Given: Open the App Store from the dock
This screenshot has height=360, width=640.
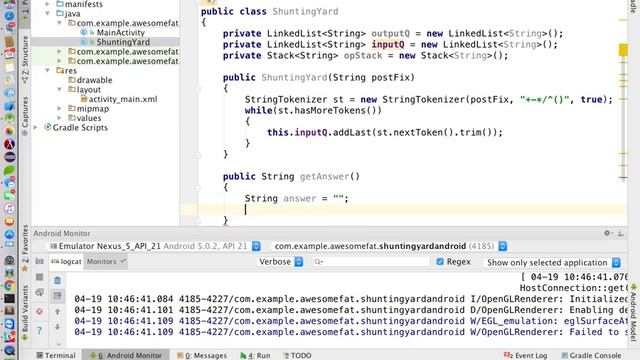Looking at the screenshot, I should (9, 234).
